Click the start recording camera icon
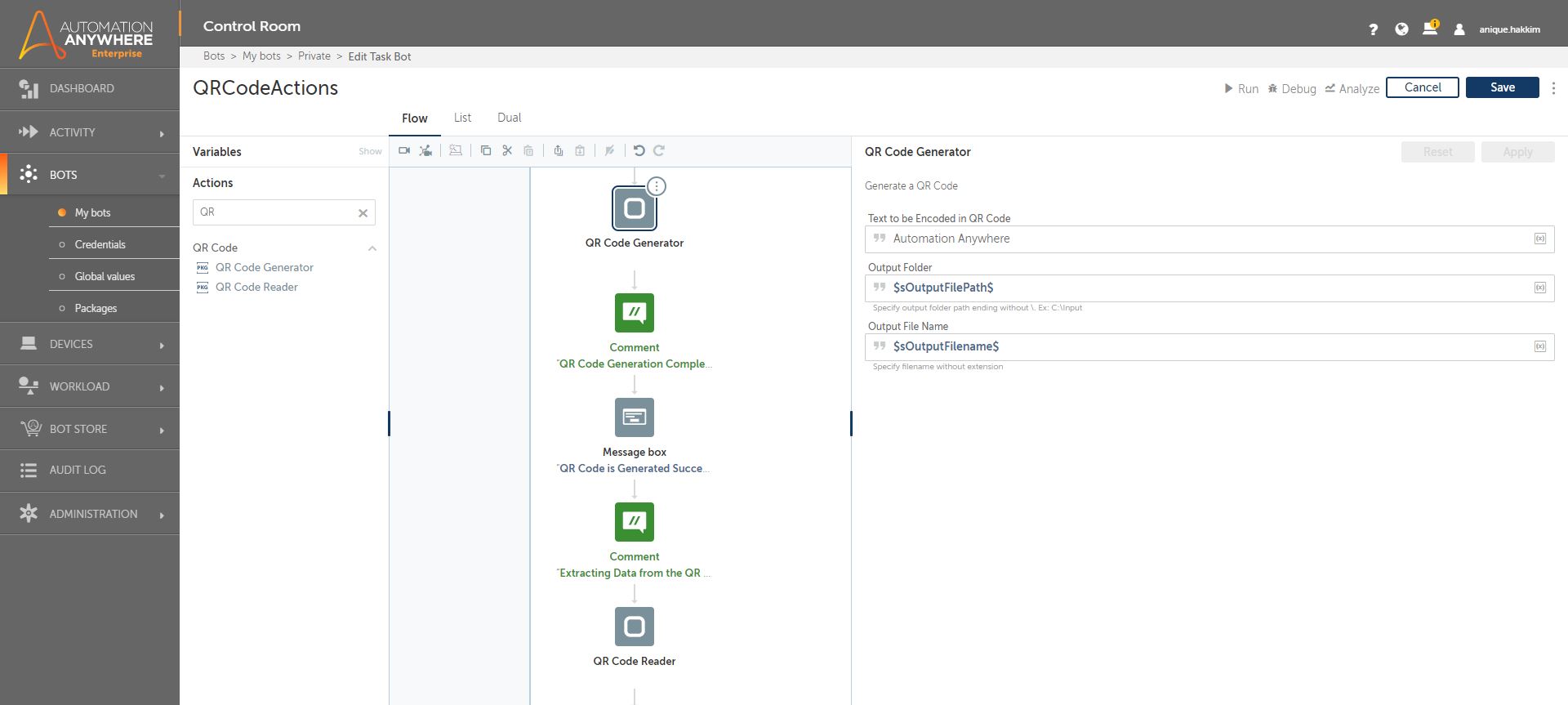The width and height of the screenshot is (1568, 705). pos(404,150)
